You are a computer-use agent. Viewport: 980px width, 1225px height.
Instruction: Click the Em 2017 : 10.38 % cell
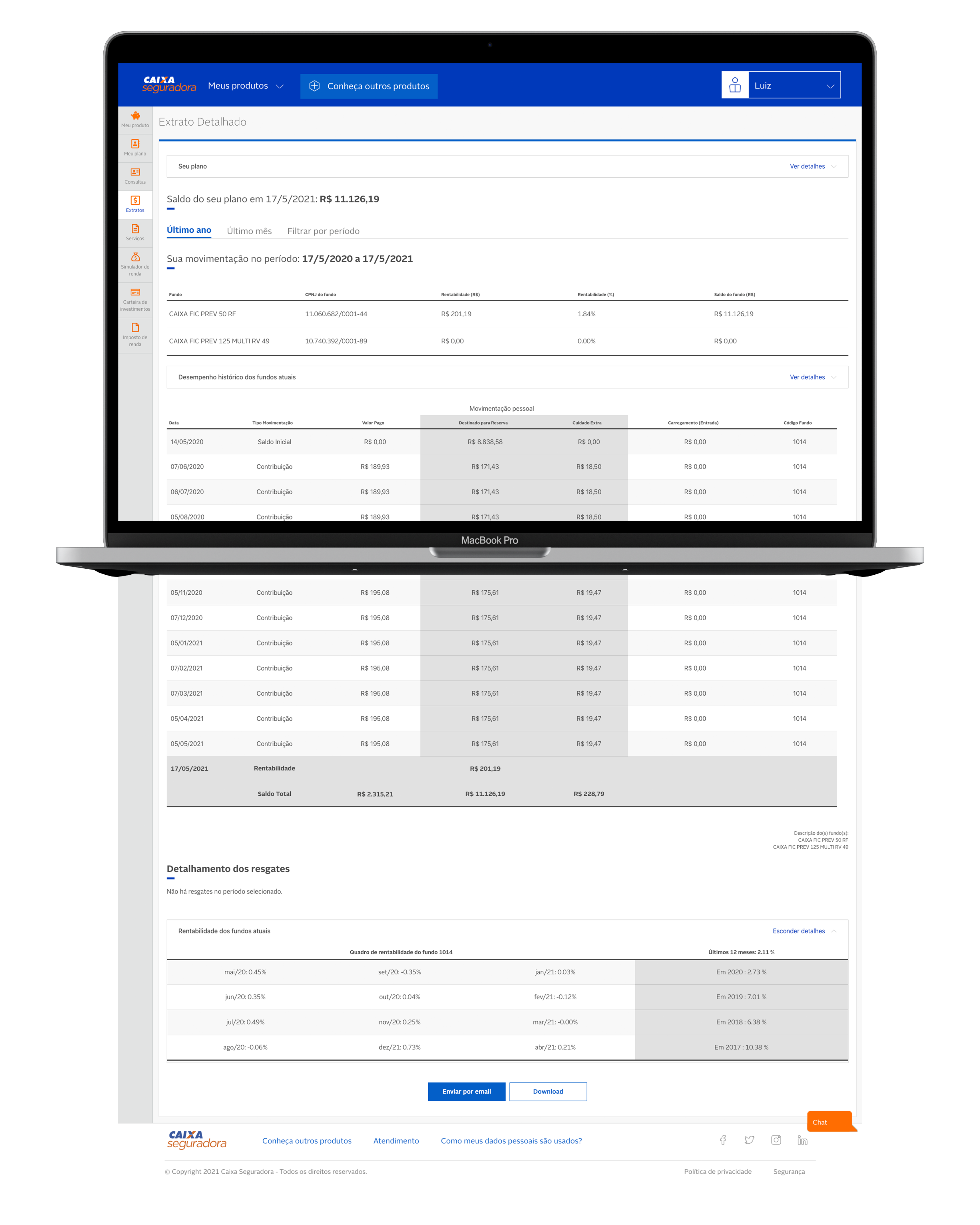point(741,1047)
